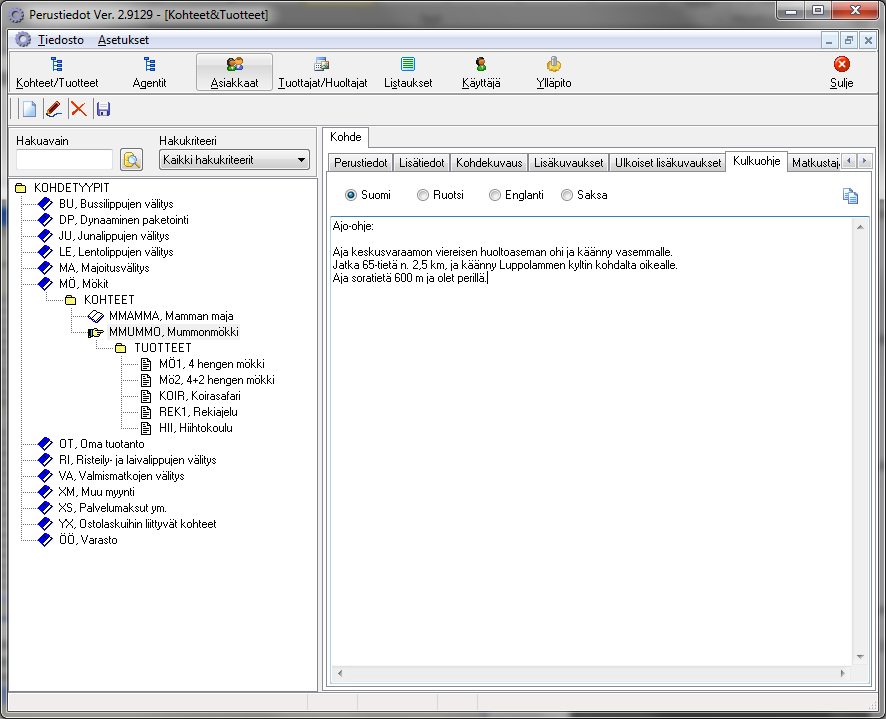
Task: Click the TUOTTEET folder icon
Action: pyautogui.click(x=120, y=348)
